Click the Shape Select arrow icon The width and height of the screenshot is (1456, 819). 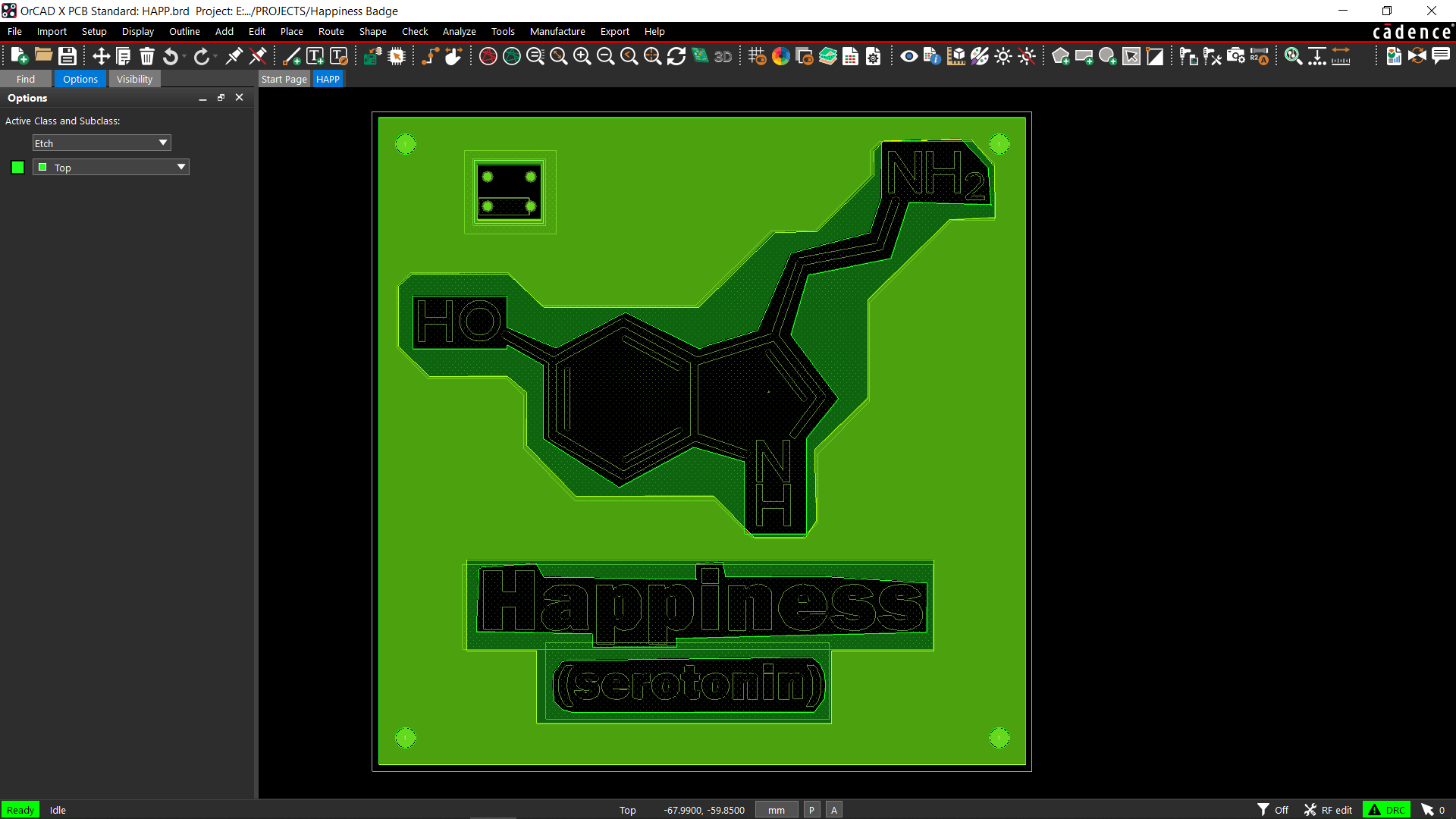coord(1131,56)
